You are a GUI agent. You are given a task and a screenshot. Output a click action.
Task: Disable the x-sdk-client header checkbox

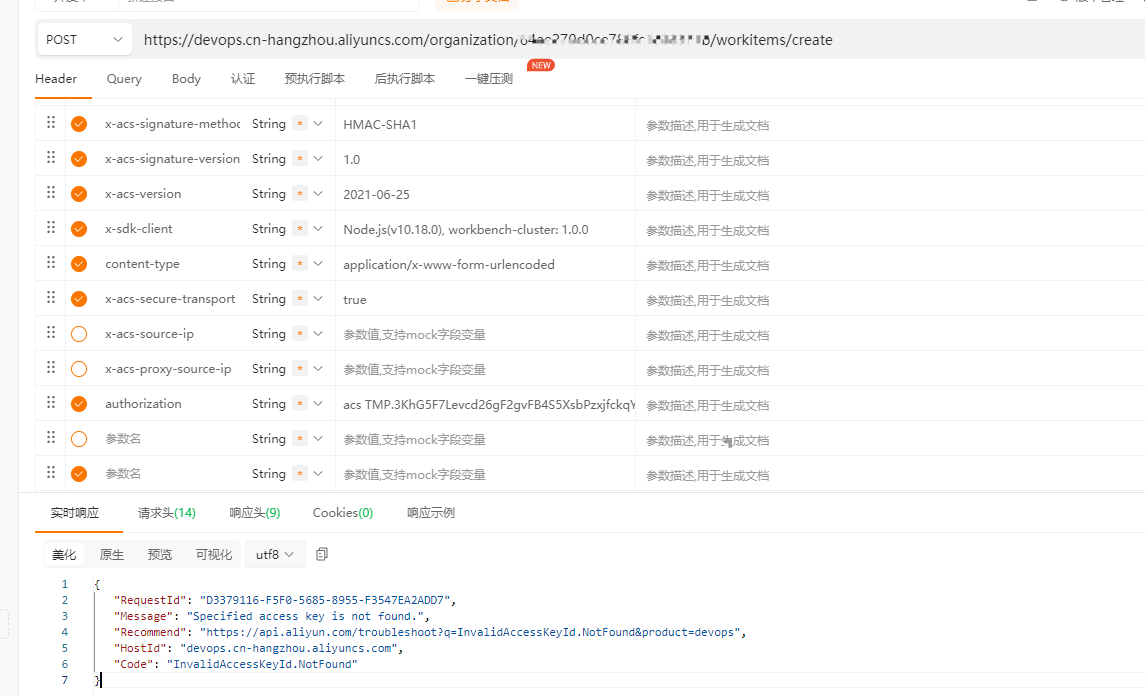tap(78, 228)
